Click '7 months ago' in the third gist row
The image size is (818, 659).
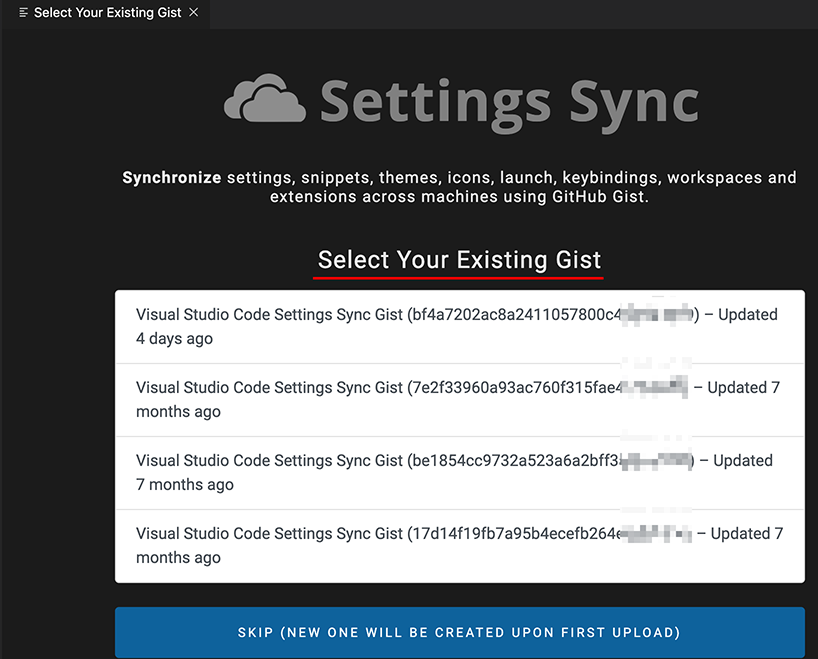(185, 485)
